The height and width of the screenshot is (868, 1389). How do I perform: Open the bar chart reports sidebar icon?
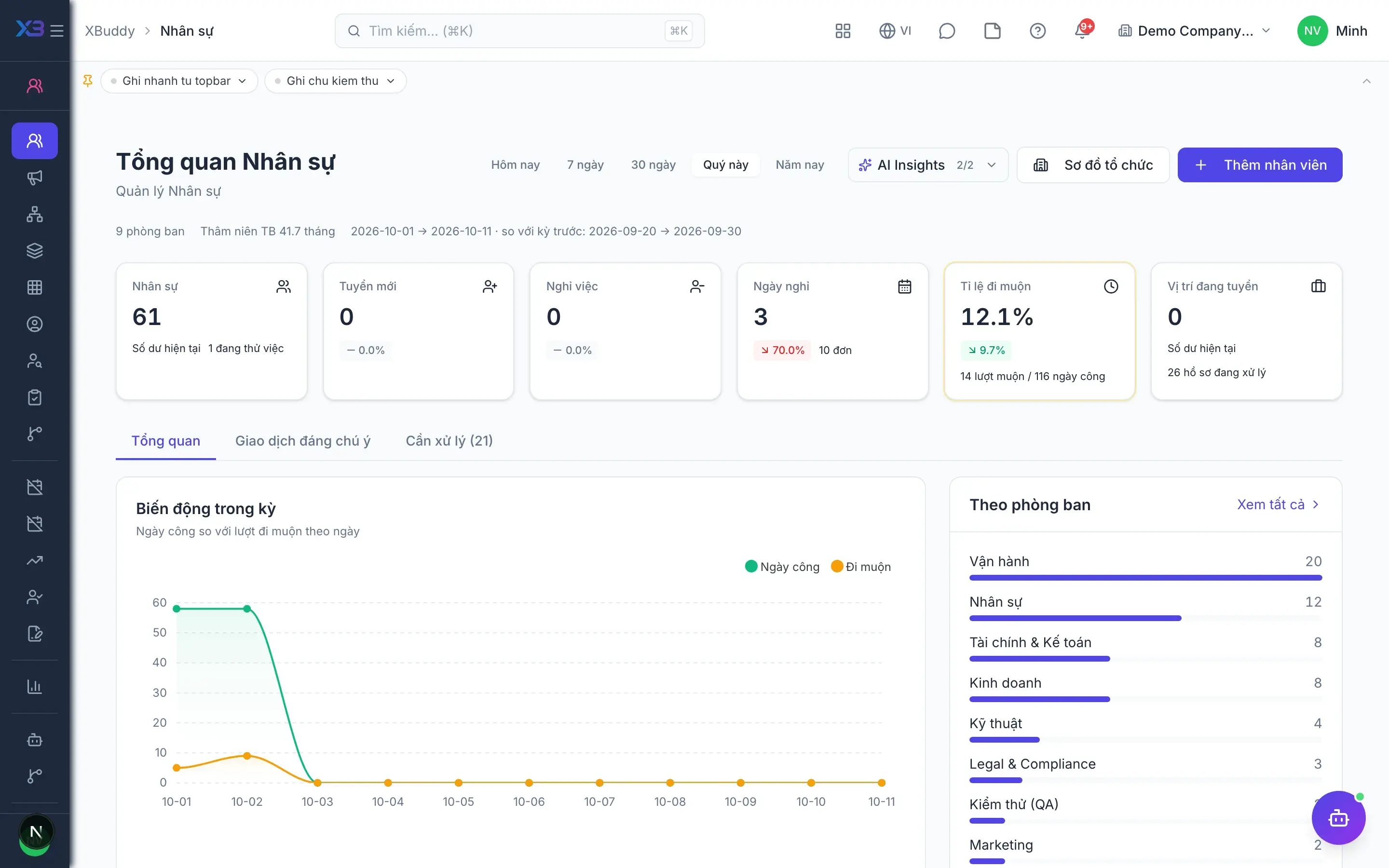34,687
